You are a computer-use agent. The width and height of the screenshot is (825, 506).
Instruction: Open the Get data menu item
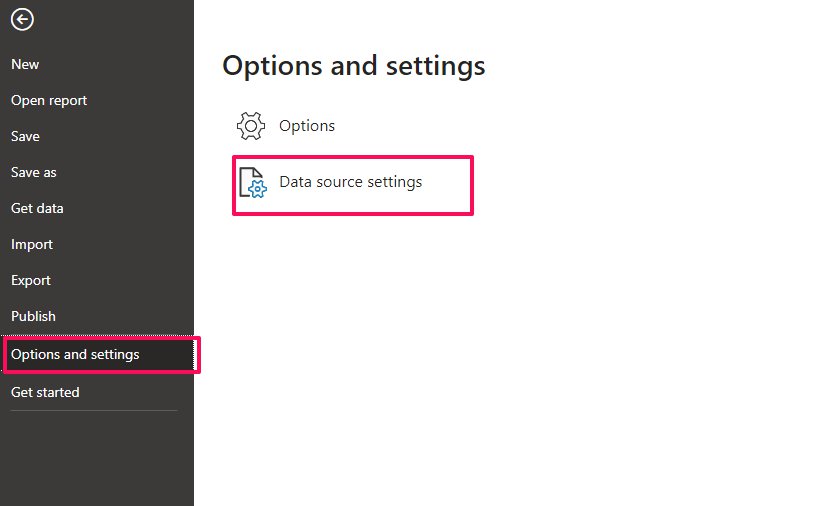coord(37,208)
